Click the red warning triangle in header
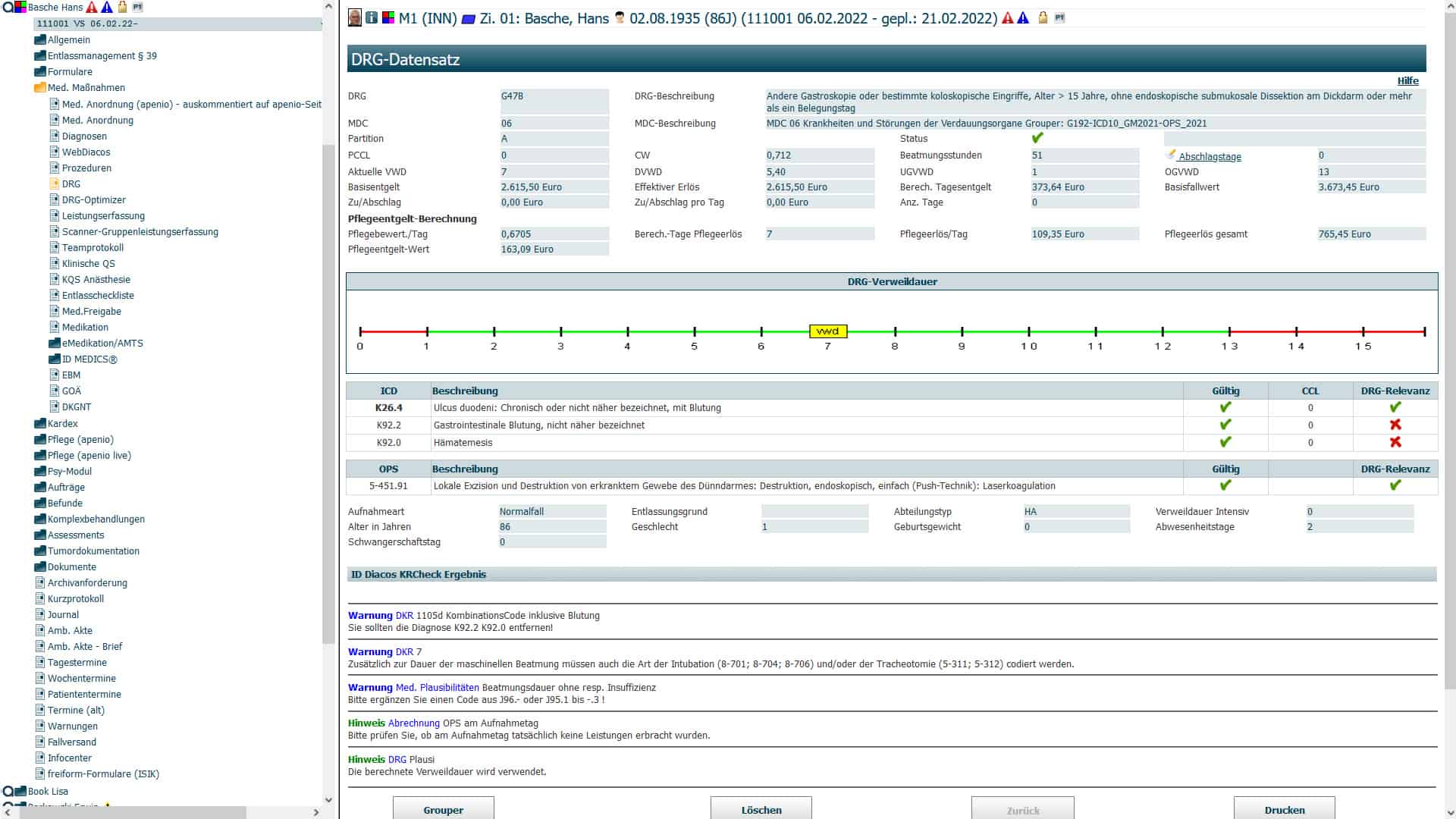 (x=1008, y=17)
